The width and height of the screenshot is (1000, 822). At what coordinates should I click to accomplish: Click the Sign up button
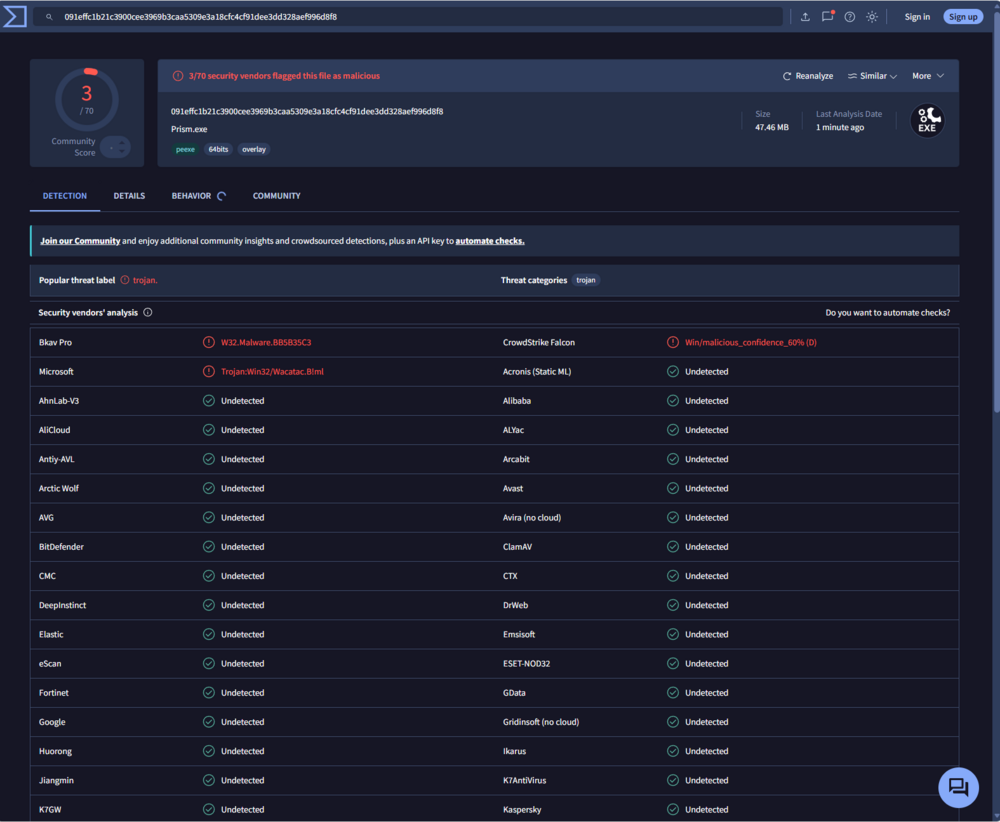click(x=963, y=17)
